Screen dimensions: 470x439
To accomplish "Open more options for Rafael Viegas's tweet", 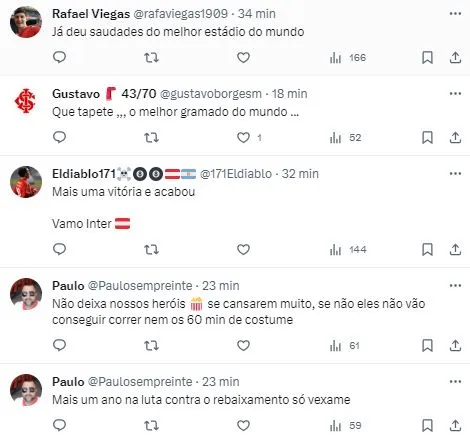I will [x=455, y=14].
